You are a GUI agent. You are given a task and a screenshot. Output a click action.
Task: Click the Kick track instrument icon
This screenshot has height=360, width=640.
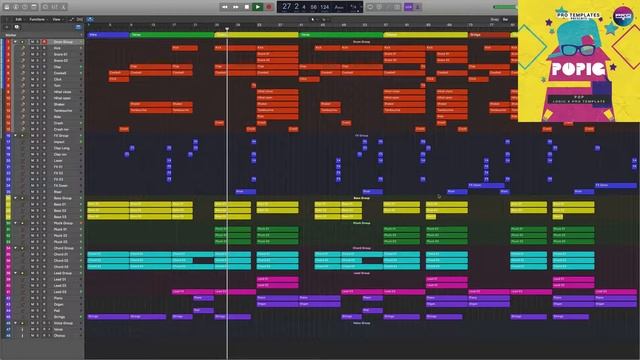[x=22, y=48]
